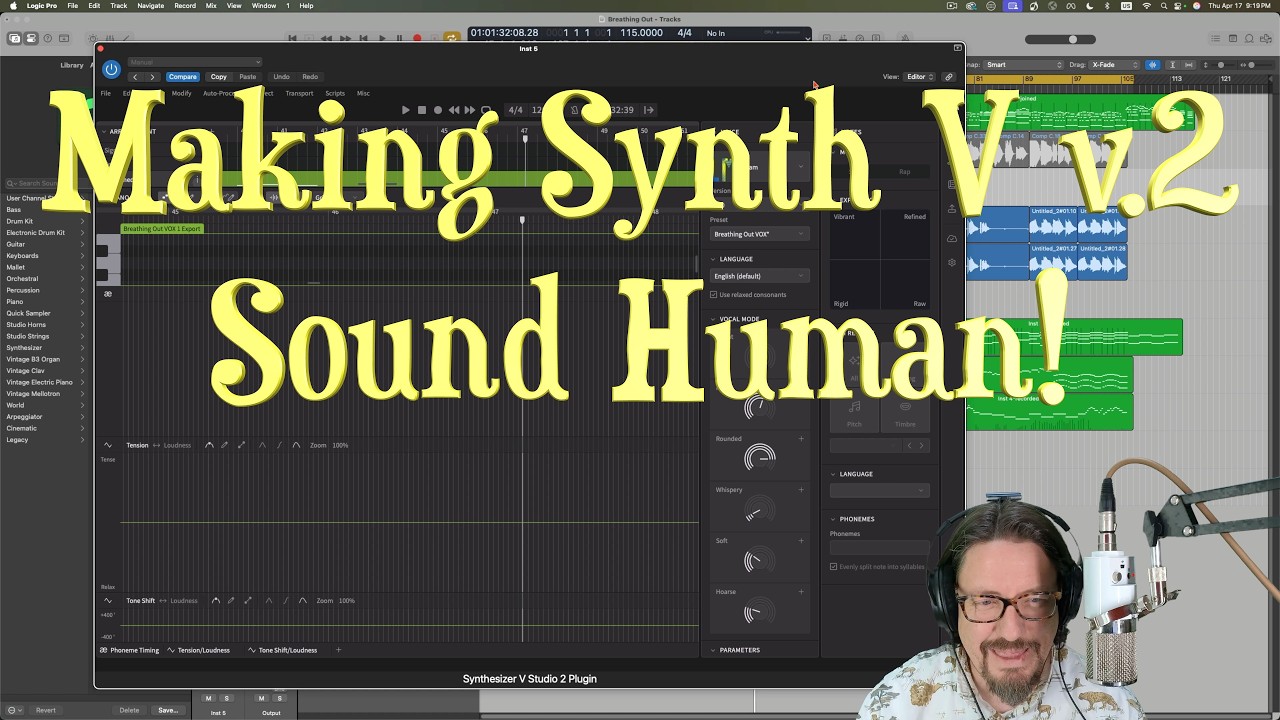Open the Manual preset dropdown
The image size is (1280, 720).
tap(194, 62)
